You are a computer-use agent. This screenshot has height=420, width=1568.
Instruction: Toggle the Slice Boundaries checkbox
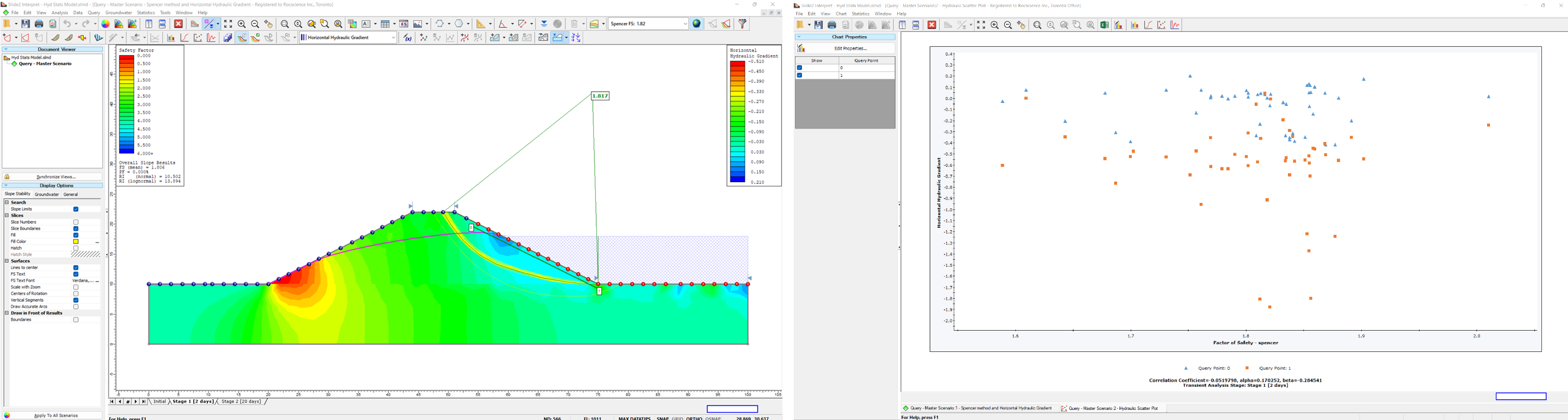point(76,229)
